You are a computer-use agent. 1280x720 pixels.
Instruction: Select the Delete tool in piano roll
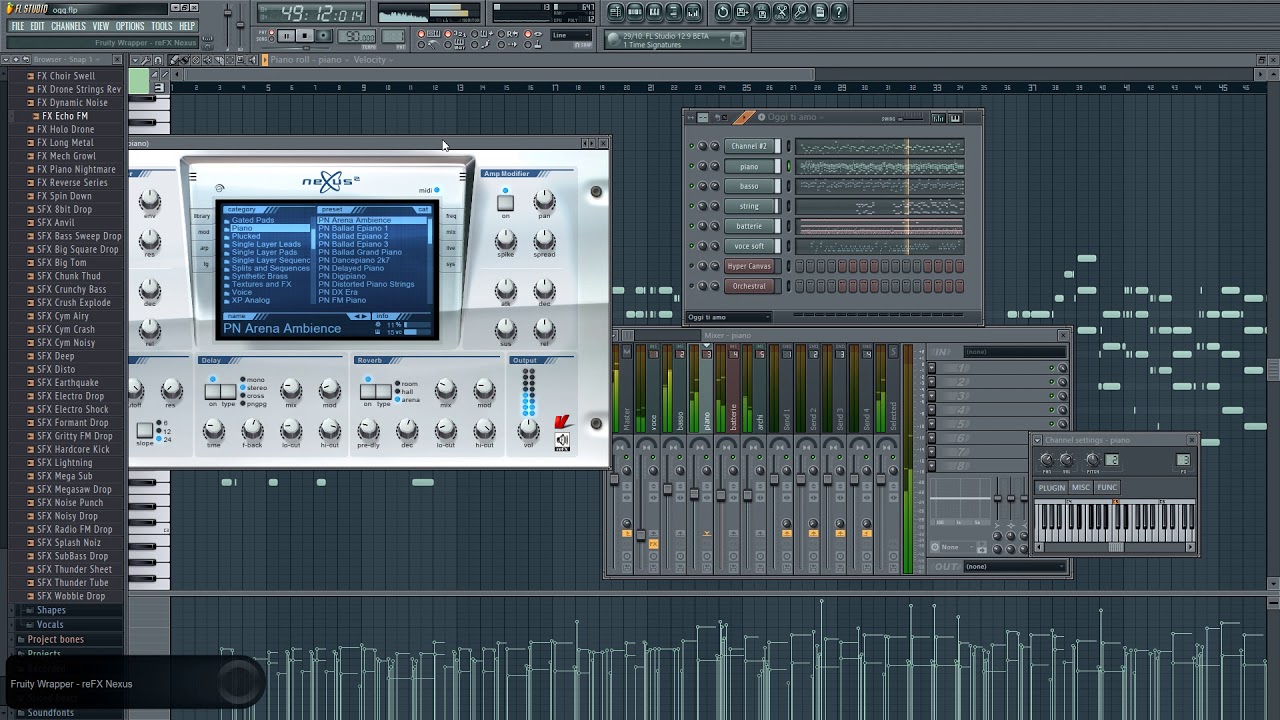tap(196, 60)
